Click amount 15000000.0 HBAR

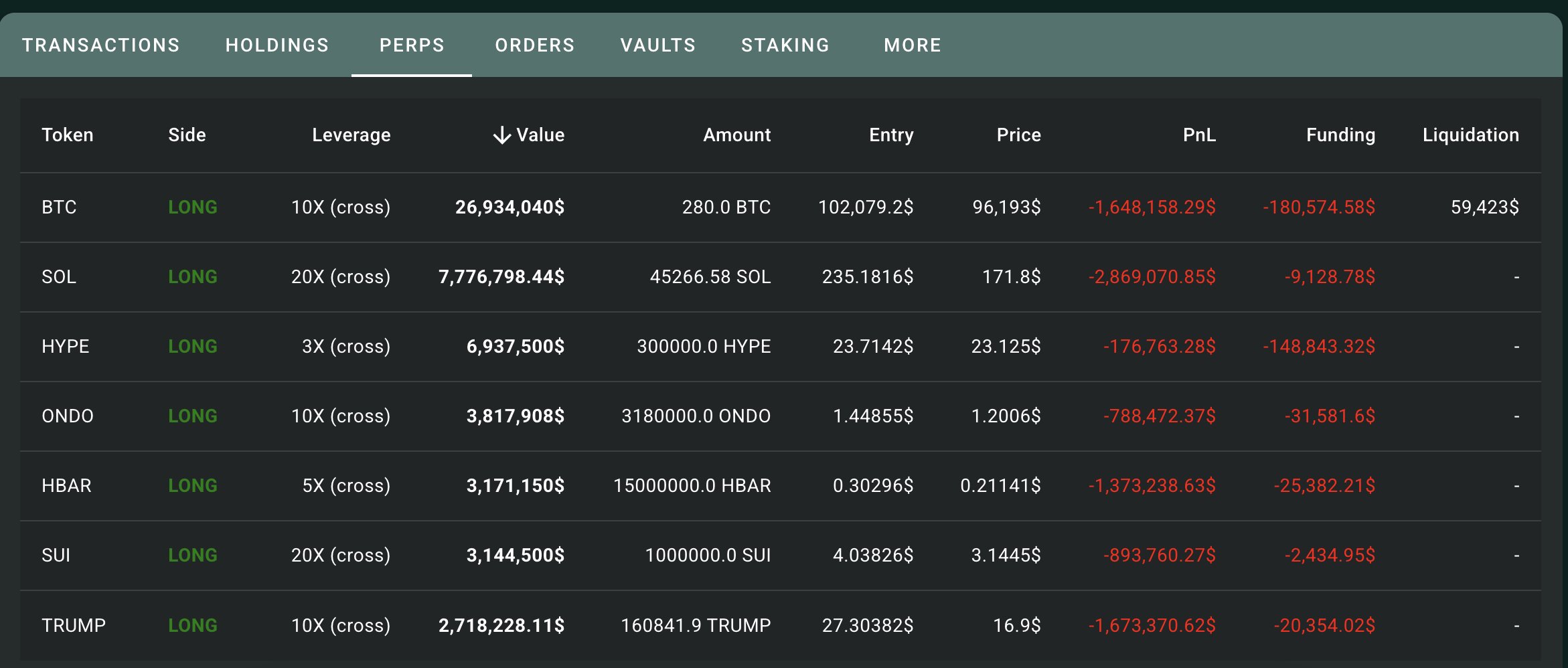pos(692,486)
